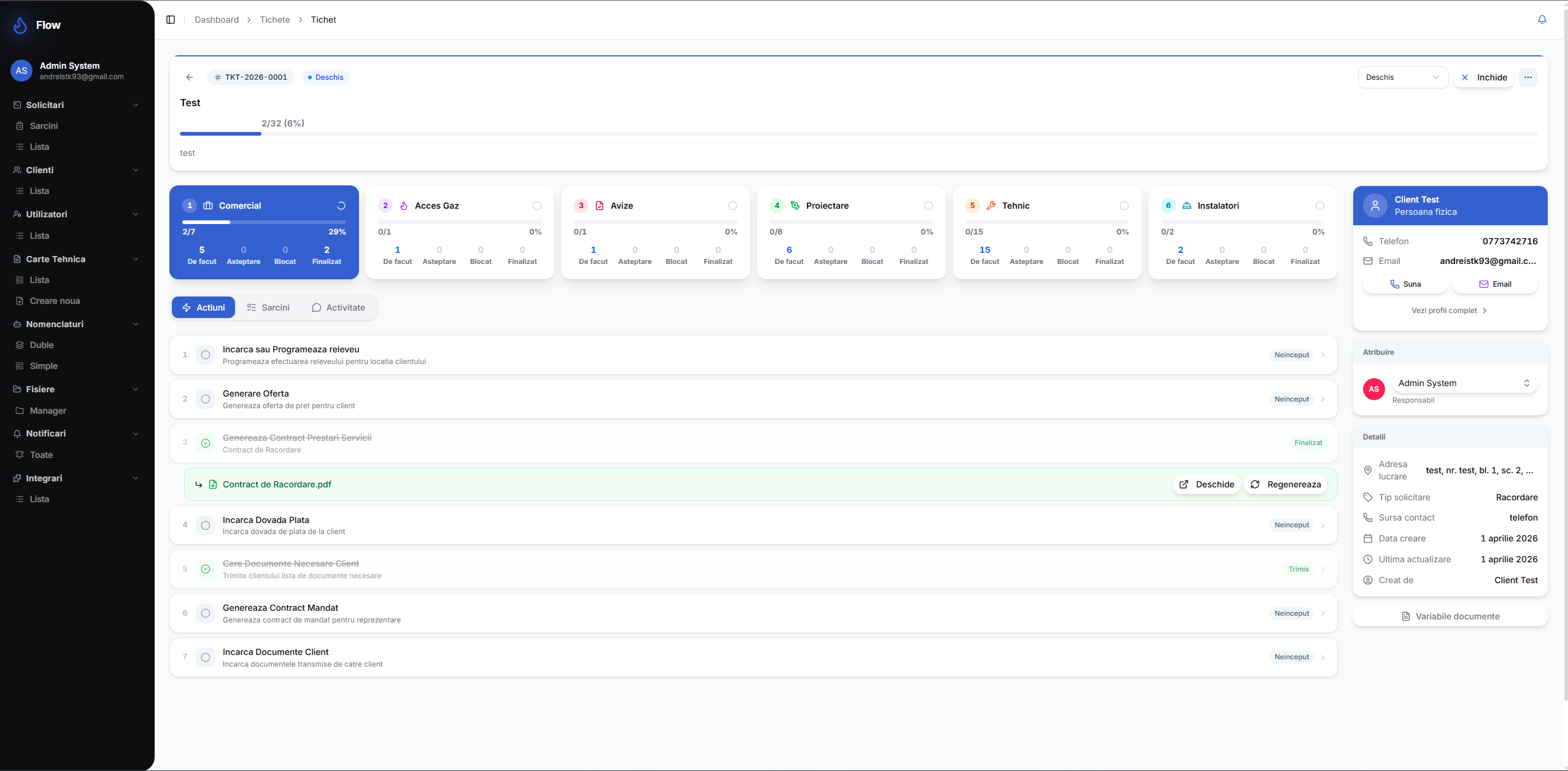1568x771 pixels.
Task: Switch to the Activitate tab
Action: pyautogui.click(x=338, y=308)
